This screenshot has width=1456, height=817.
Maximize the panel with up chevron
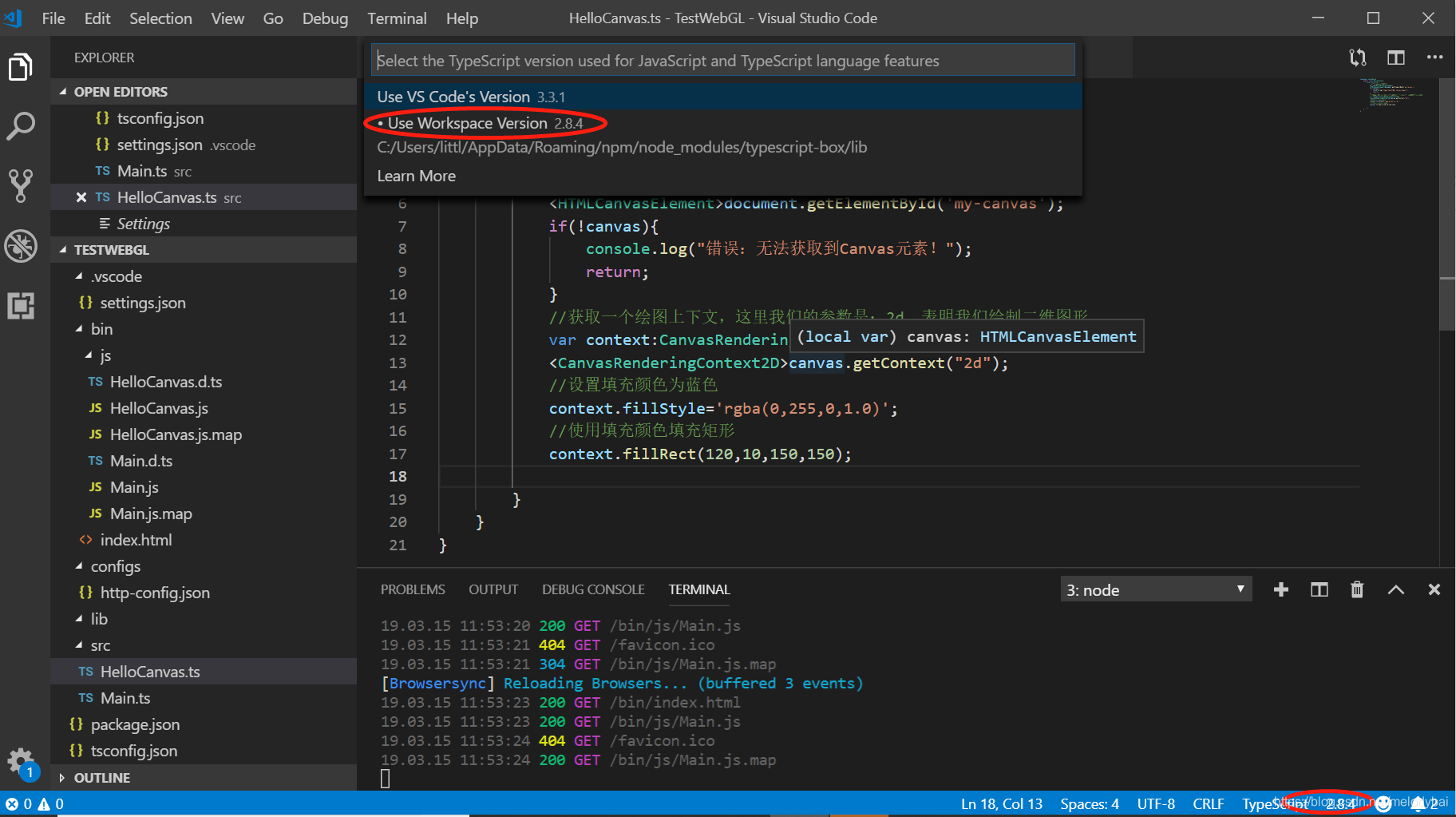[1395, 589]
